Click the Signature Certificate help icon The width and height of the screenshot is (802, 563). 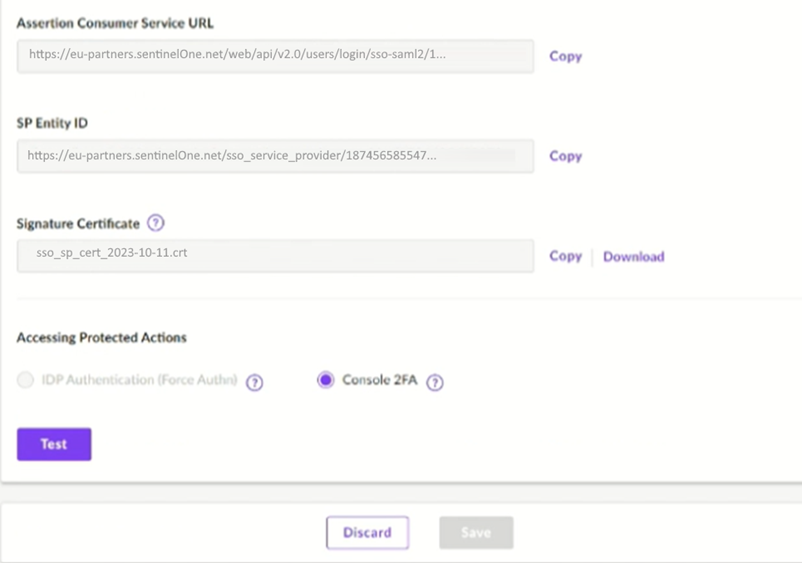click(155, 223)
